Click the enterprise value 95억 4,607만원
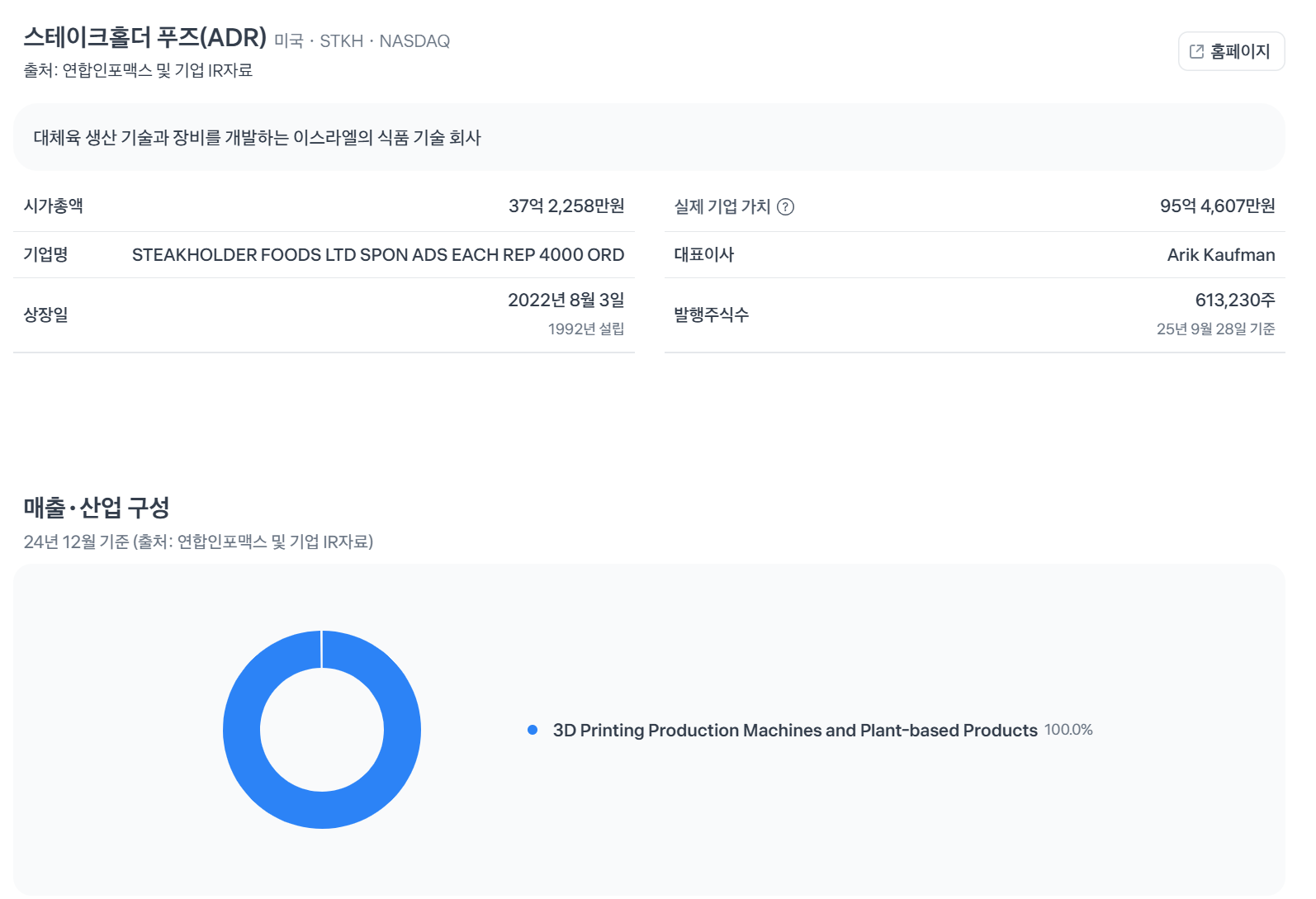Viewport: 1316px width, 899px height. click(x=1218, y=206)
